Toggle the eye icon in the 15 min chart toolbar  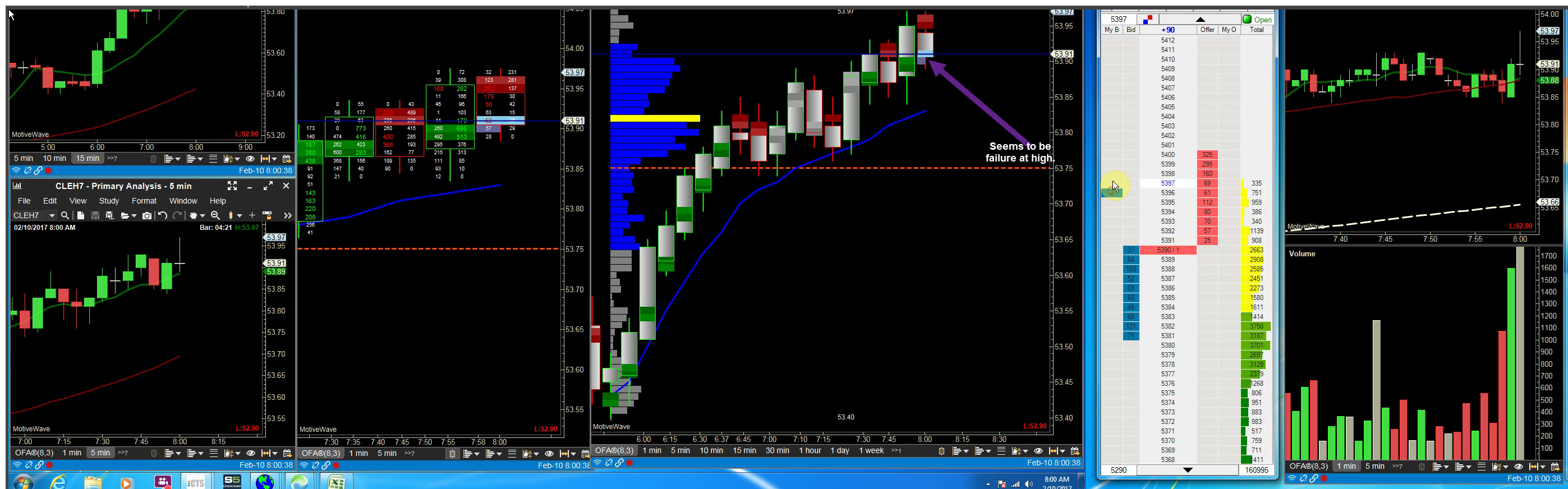point(250,159)
